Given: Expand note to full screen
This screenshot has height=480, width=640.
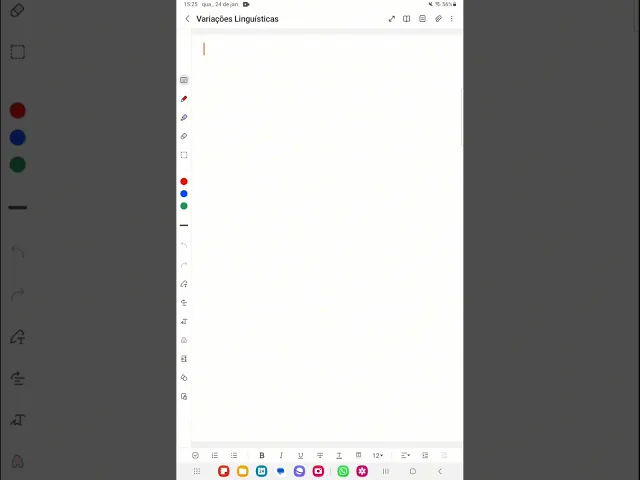Looking at the screenshot, I should [x=391, y=19].
